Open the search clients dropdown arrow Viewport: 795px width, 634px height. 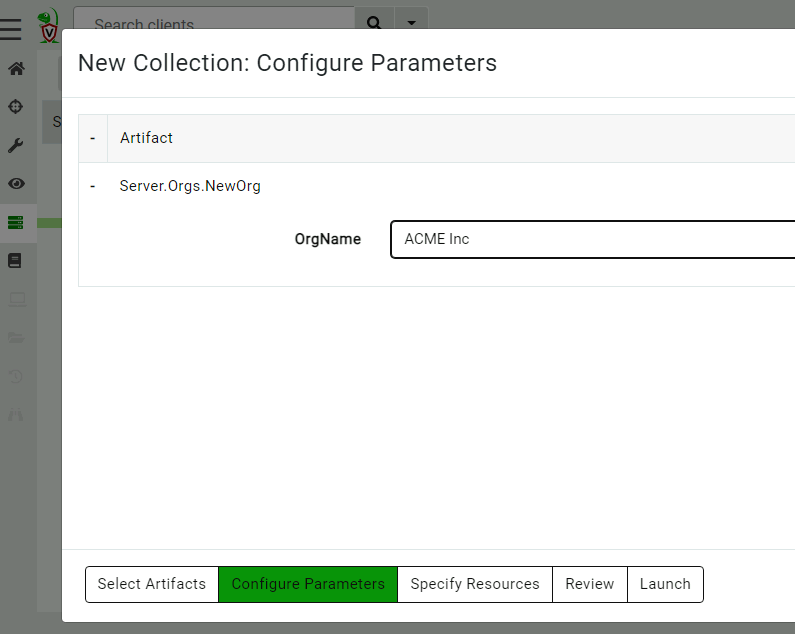(x=411, y=22)
